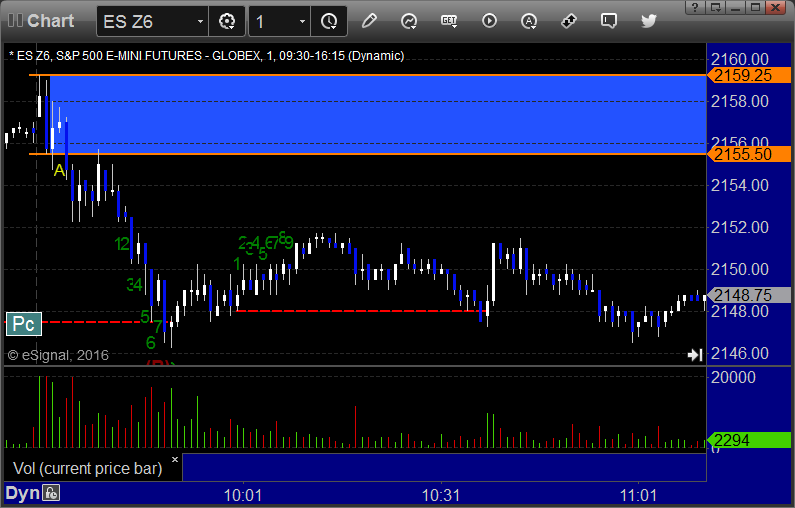This screenshot has height=508, width=795.
Task: Click the yellow A marker on chart
Action: 59,170
